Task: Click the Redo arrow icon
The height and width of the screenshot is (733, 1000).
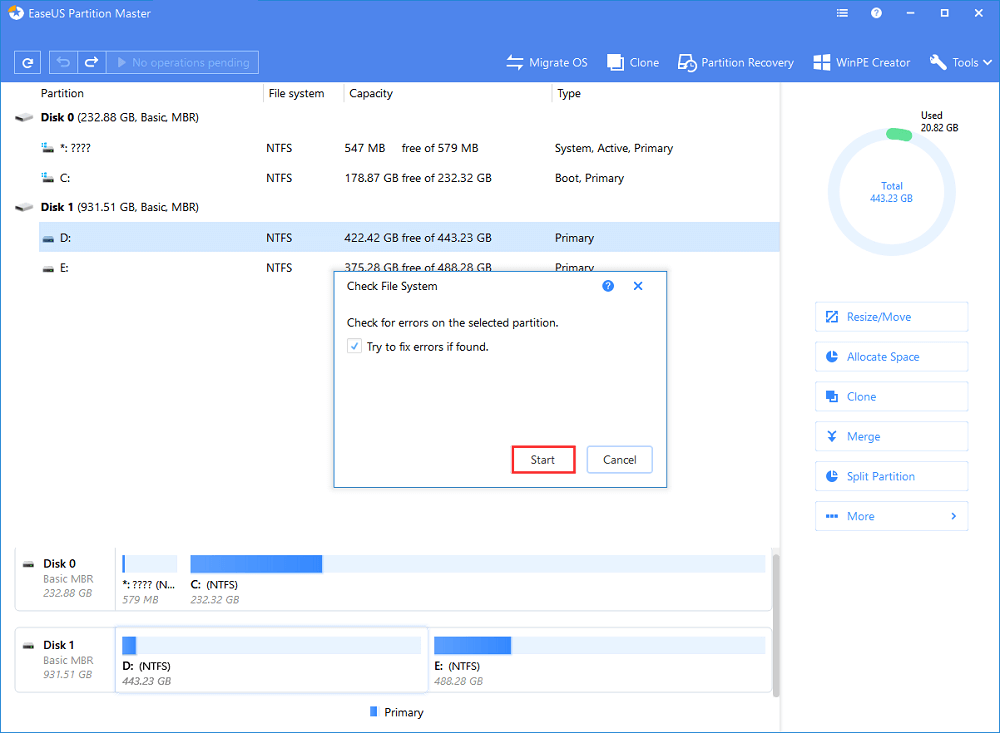Action: [91, 62]
